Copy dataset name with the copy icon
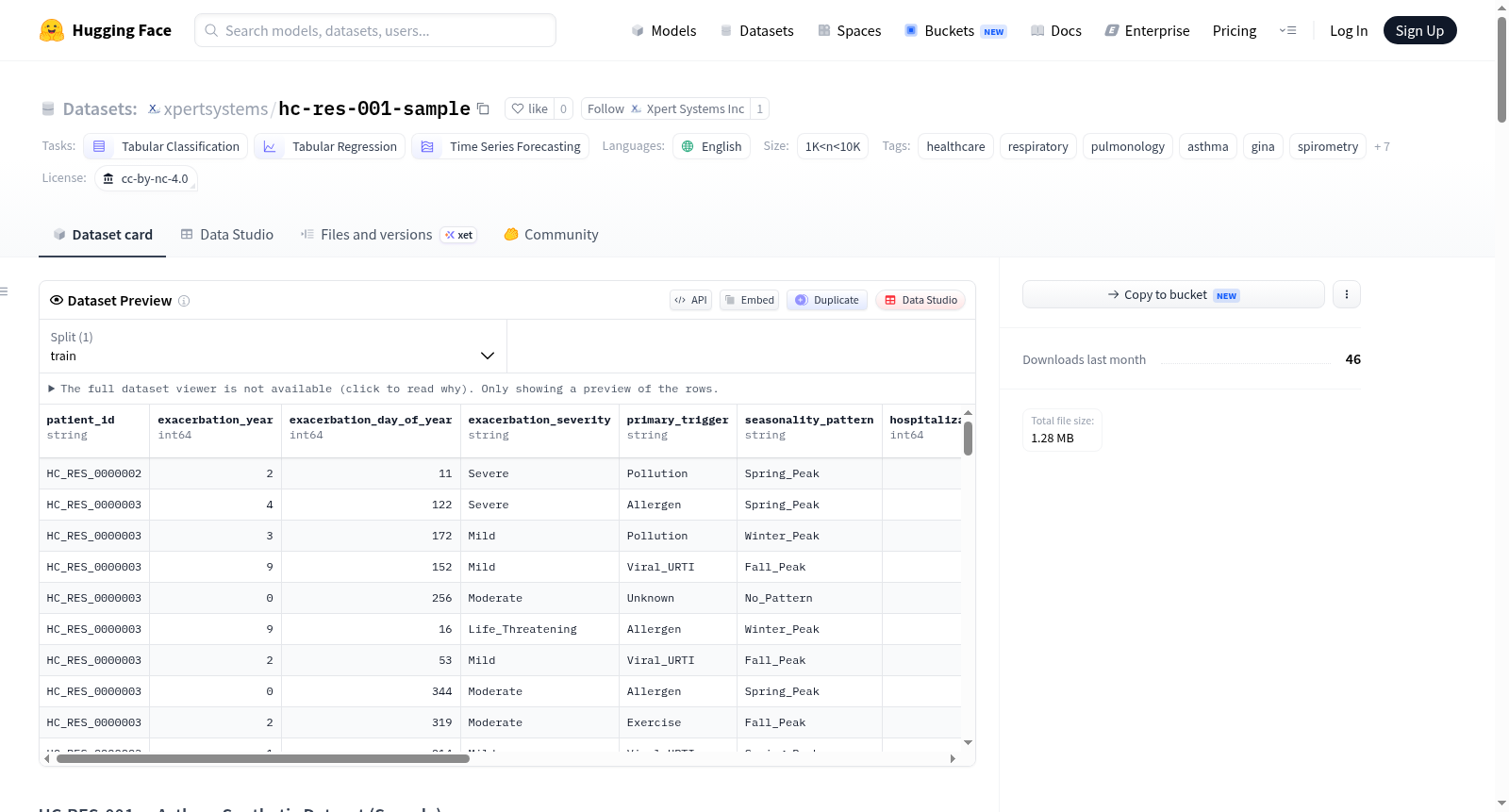1509x812 pixels. point(483,108)
